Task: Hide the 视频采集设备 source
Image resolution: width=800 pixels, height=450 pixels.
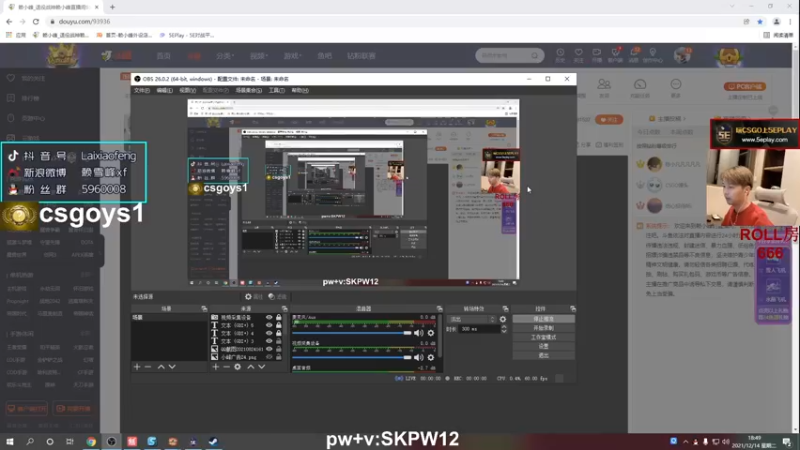Action: (269, 317)
